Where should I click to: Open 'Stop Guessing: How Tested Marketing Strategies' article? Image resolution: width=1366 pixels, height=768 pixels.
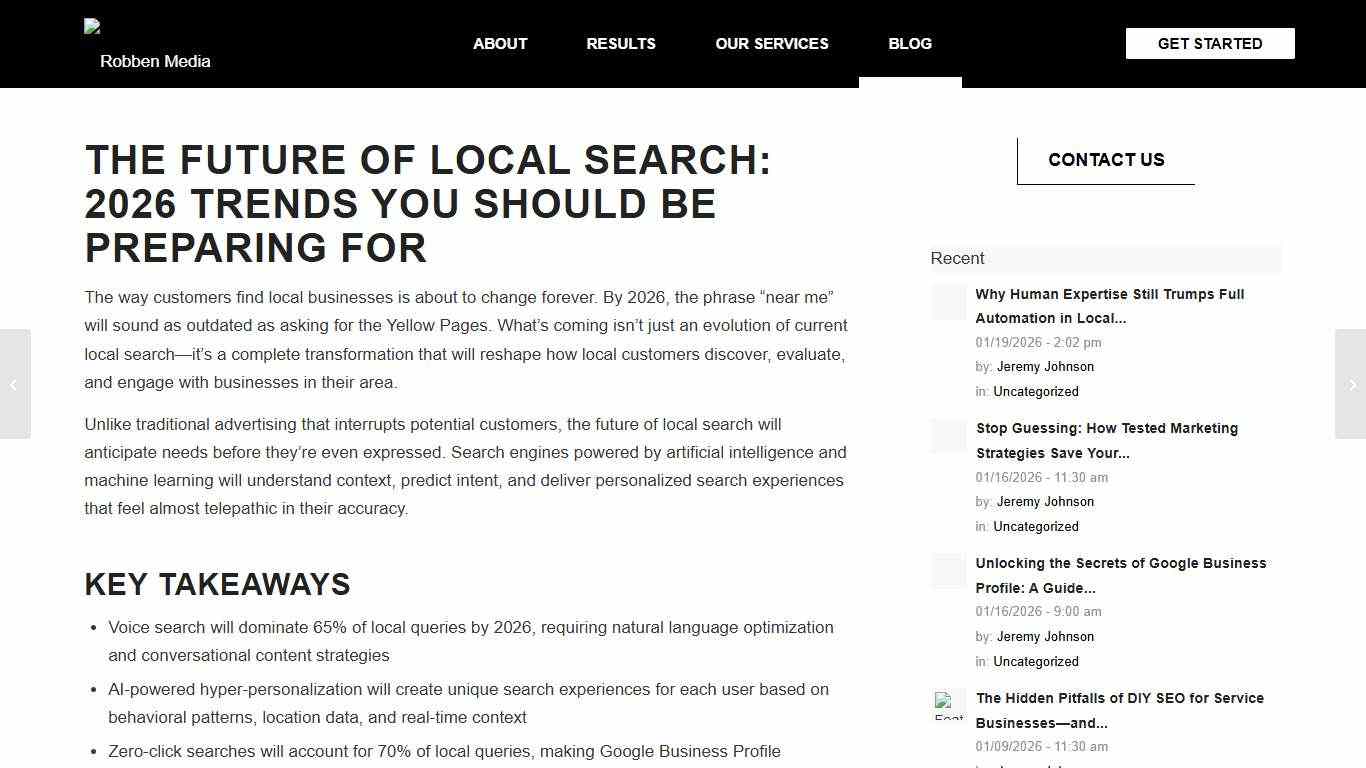1106,440
